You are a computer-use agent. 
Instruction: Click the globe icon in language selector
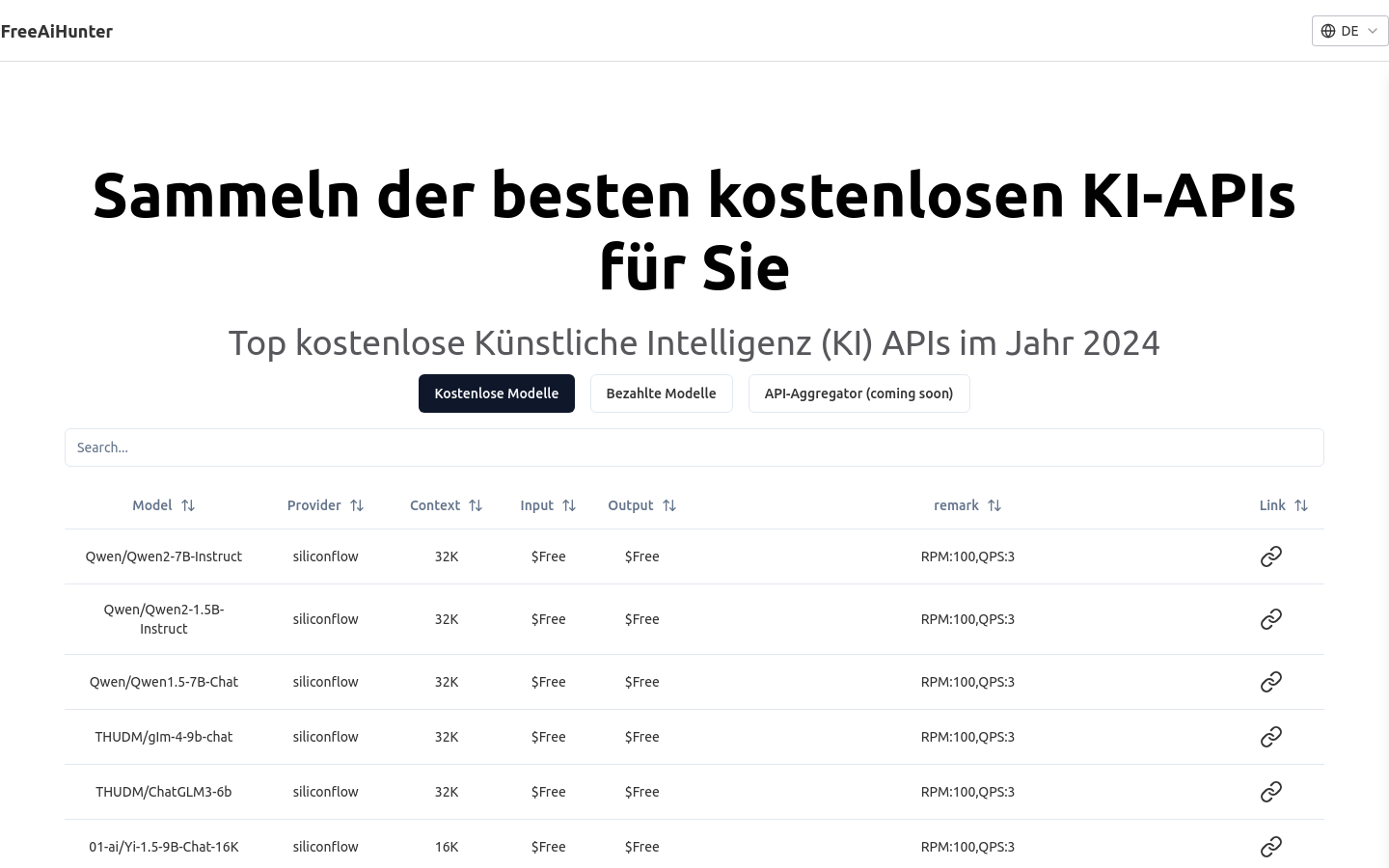[x=1328, y=31]
